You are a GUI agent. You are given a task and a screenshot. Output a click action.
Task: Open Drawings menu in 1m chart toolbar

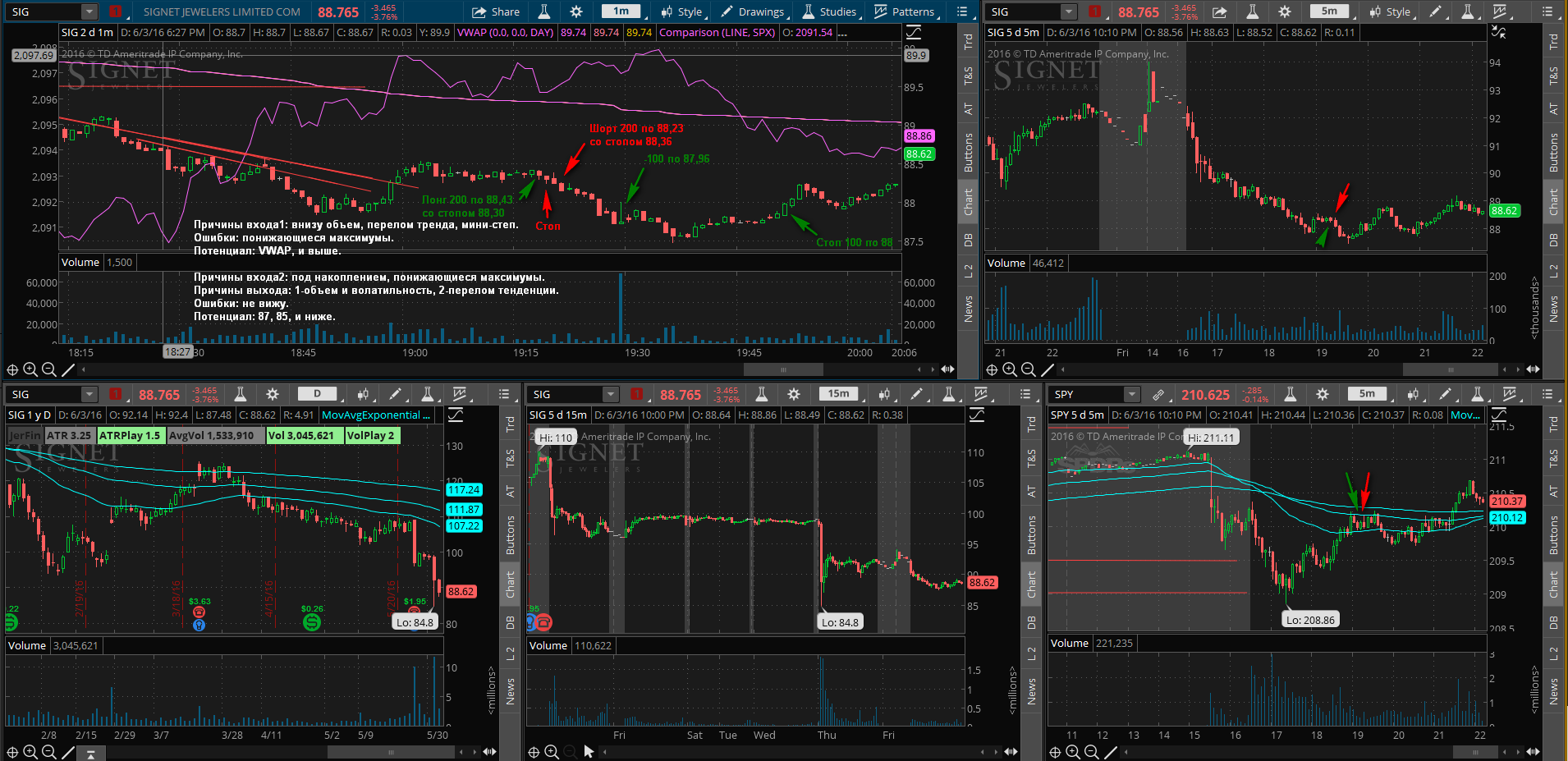[x=752, y=11]
